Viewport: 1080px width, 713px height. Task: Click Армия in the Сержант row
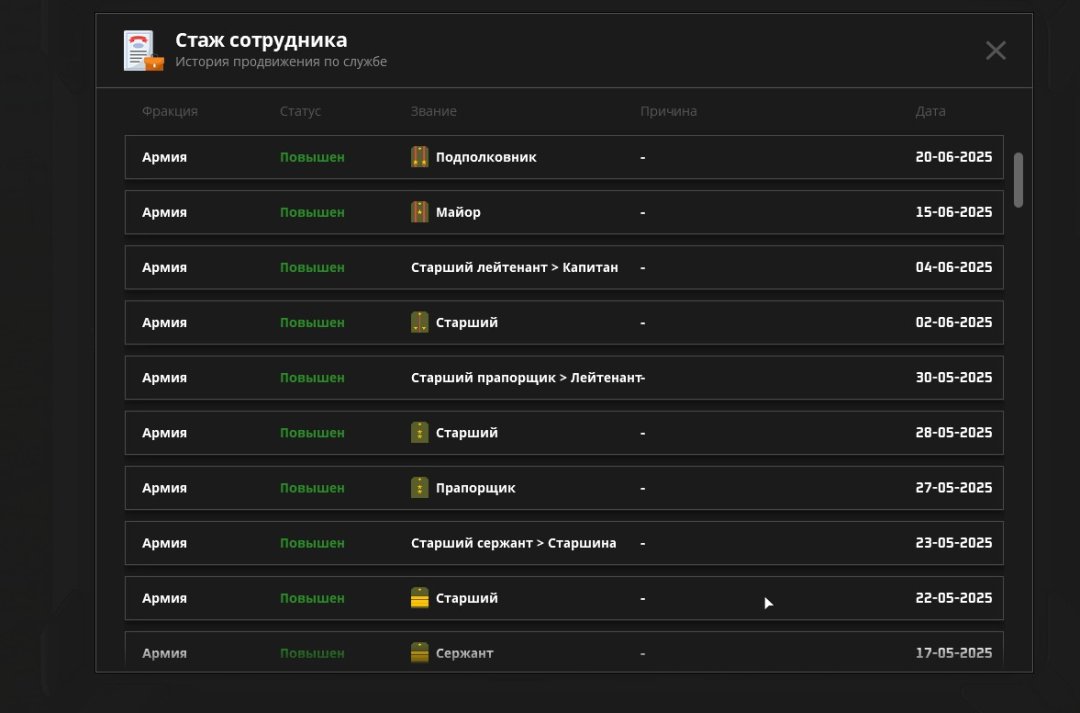pos(165,653)
